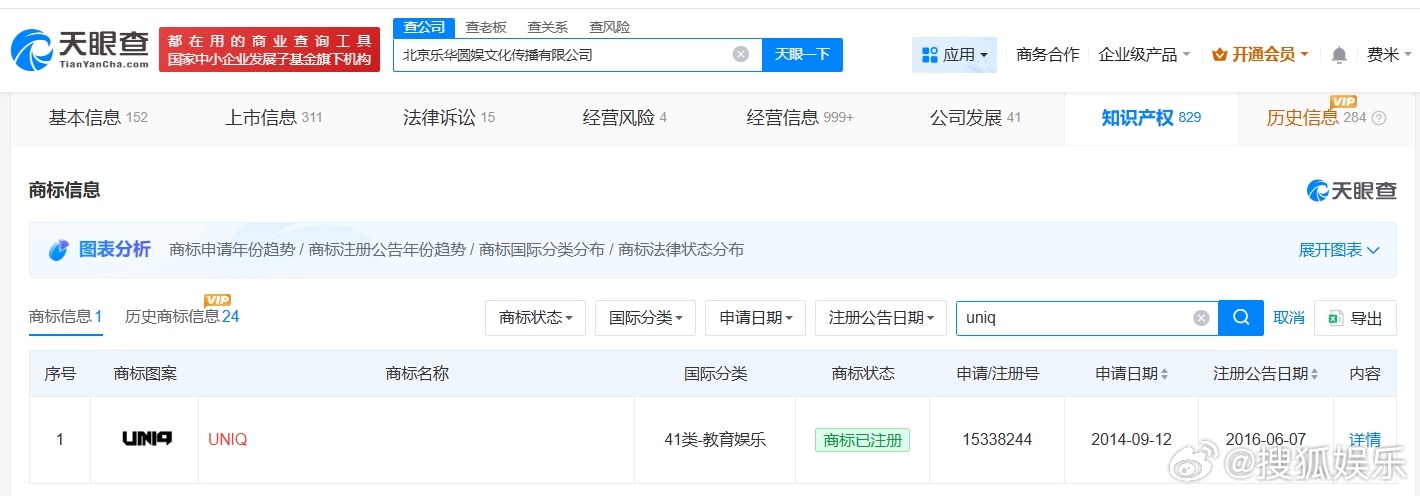Sort by 注册公告日期 column header
This screenshot has height=496, width=1420.
[1265, 374]
